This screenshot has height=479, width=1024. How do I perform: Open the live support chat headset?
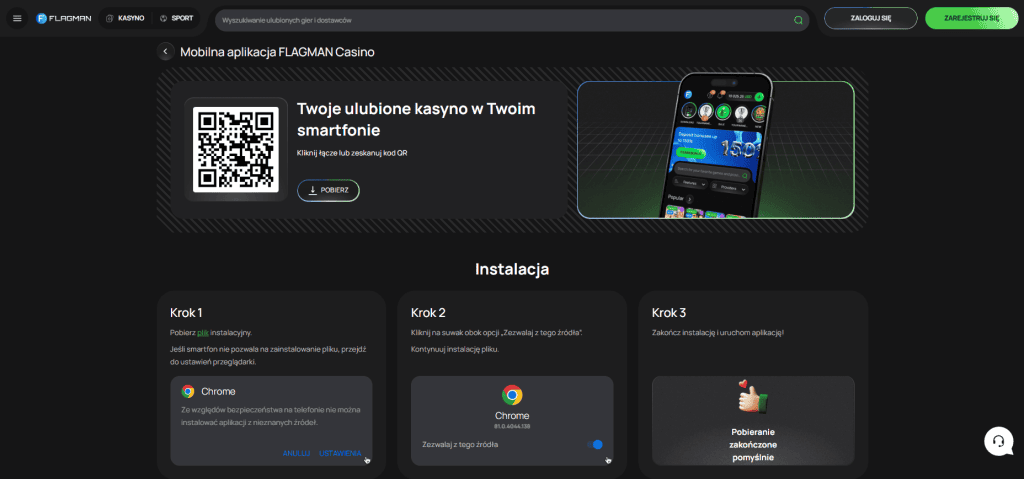(999, 441)
